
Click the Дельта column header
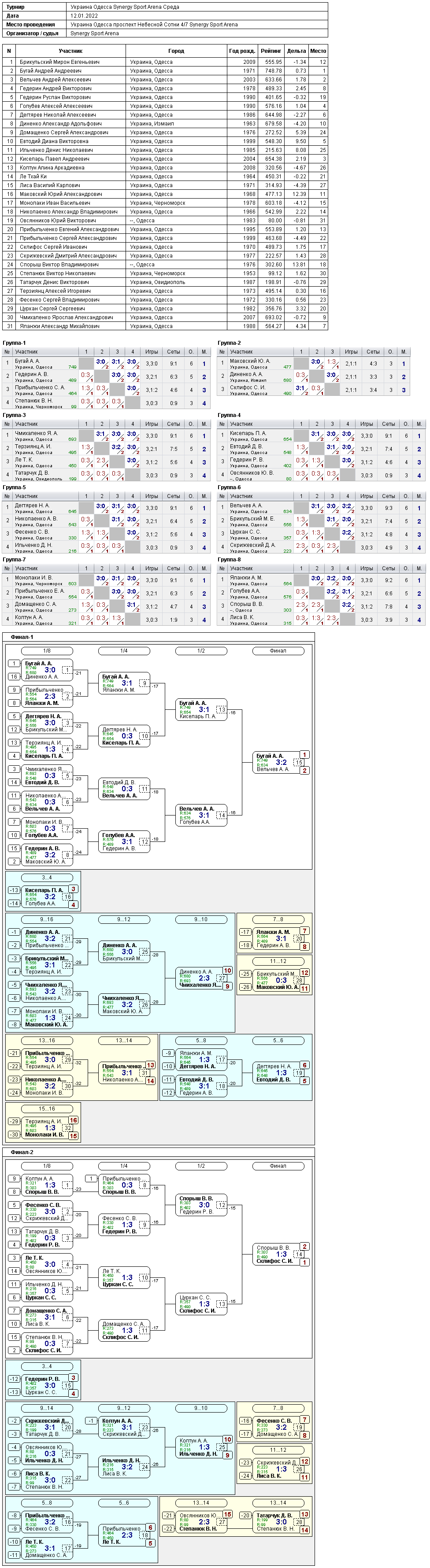[x=296, y=51]
